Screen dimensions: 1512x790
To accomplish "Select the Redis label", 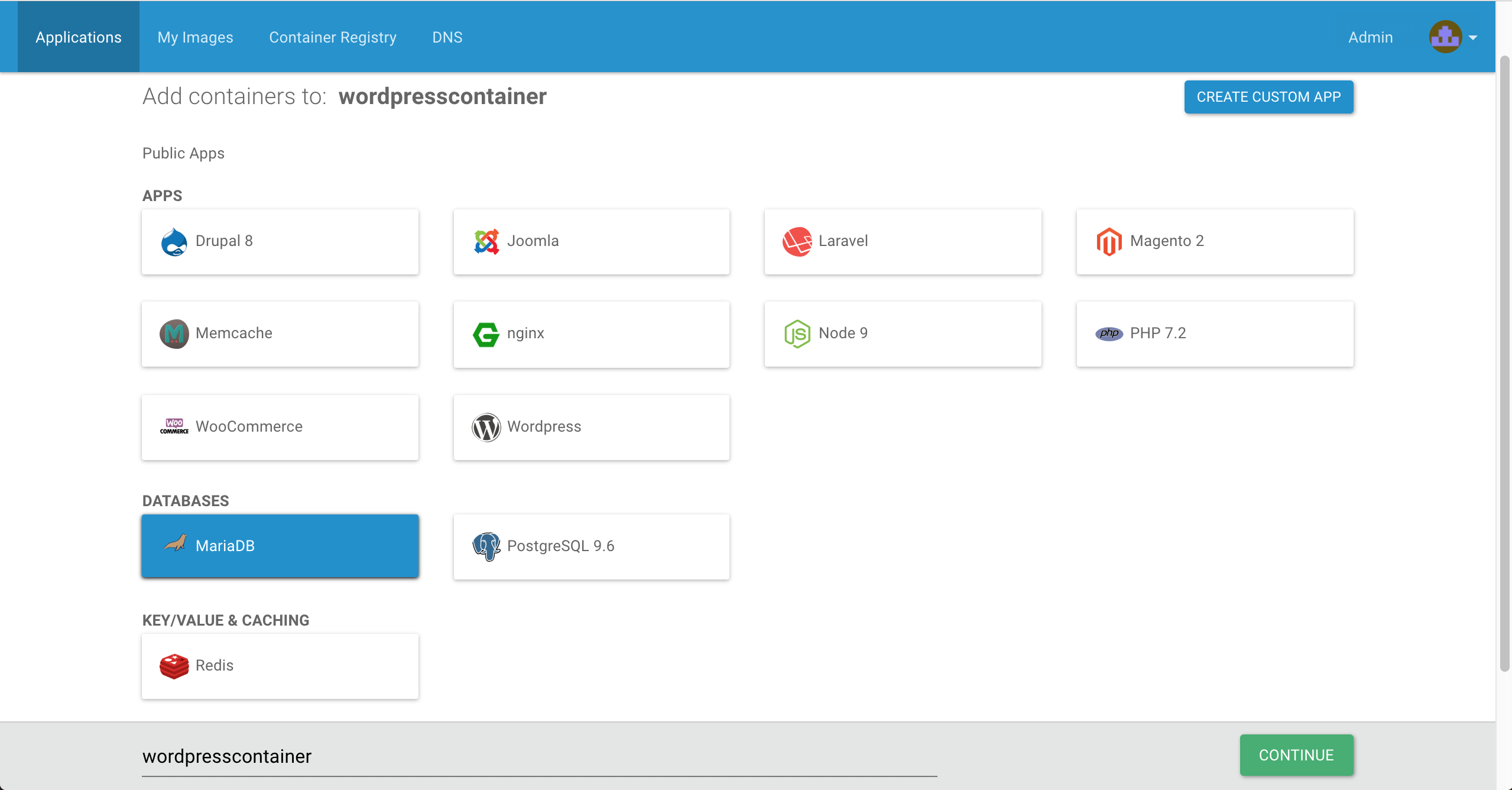I will tap(214, 665).
